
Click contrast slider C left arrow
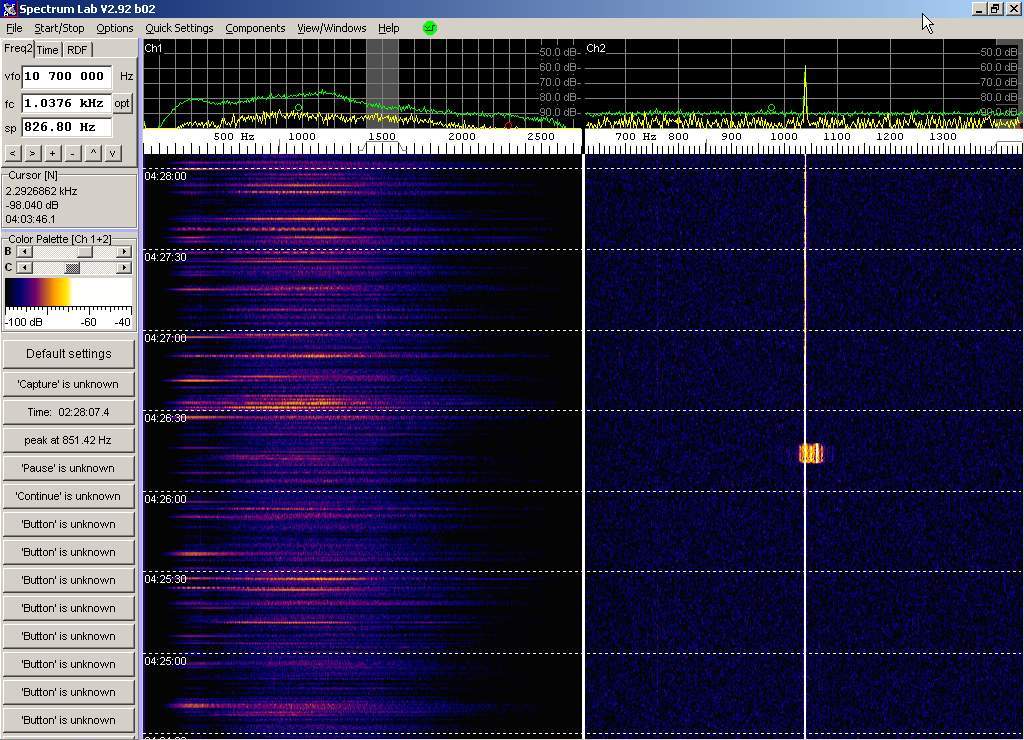(23, 267)
